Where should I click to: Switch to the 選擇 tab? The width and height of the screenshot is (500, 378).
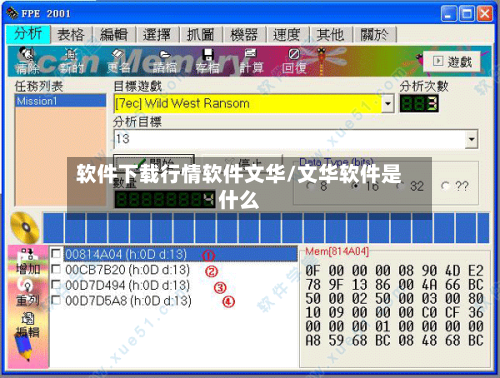click(x=157, y=34)
